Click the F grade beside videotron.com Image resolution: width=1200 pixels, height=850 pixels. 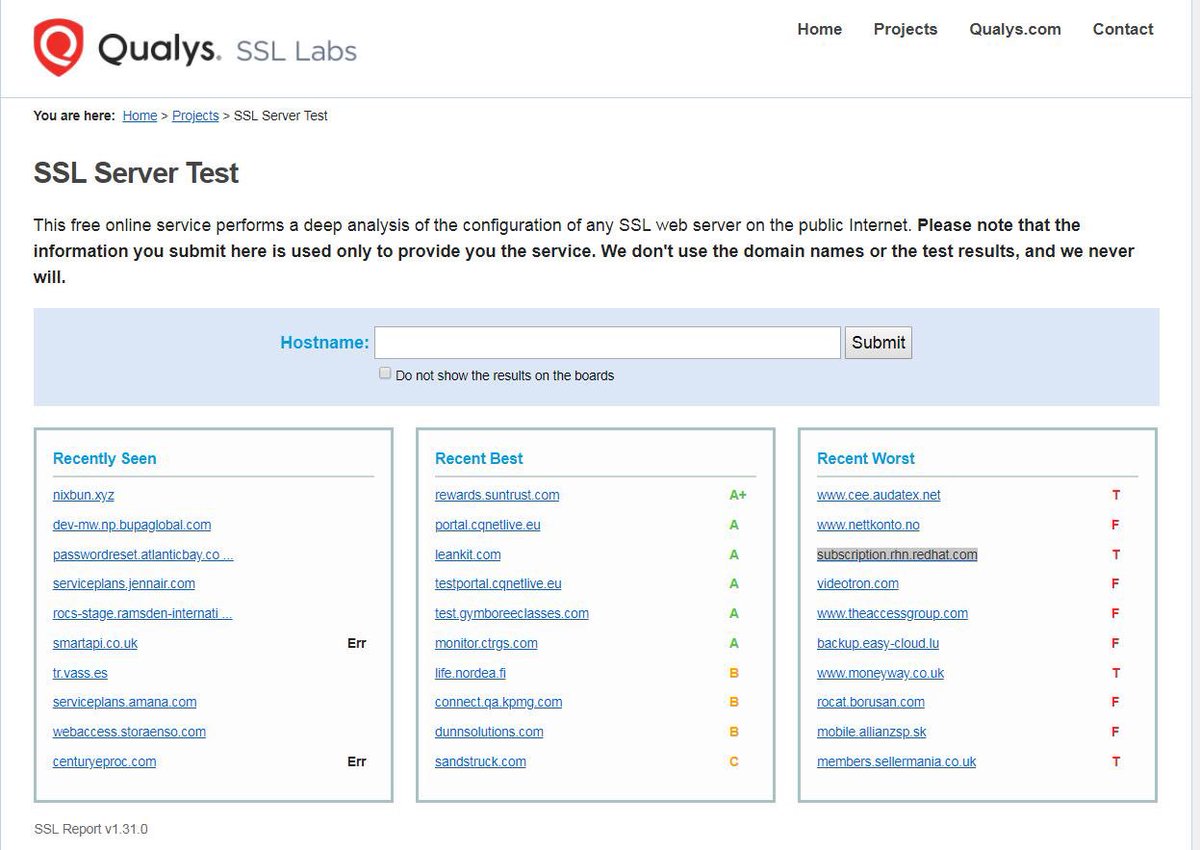click(x=1116, y=584)
